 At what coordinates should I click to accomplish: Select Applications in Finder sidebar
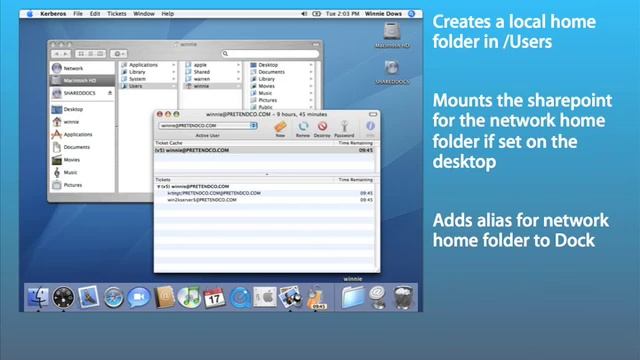(82, 134)
